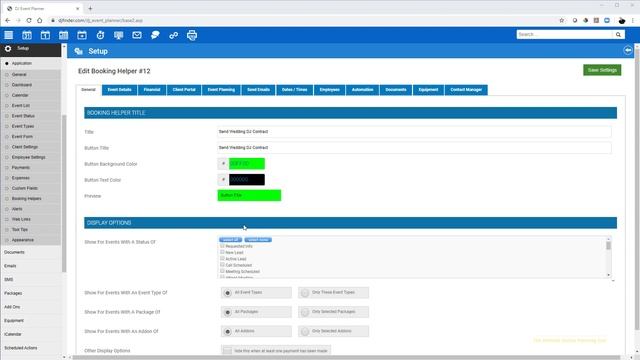This screenshot has height=360, width=640.
Task: Switch to the Client Portal tab
Action: tap(184, 90)
